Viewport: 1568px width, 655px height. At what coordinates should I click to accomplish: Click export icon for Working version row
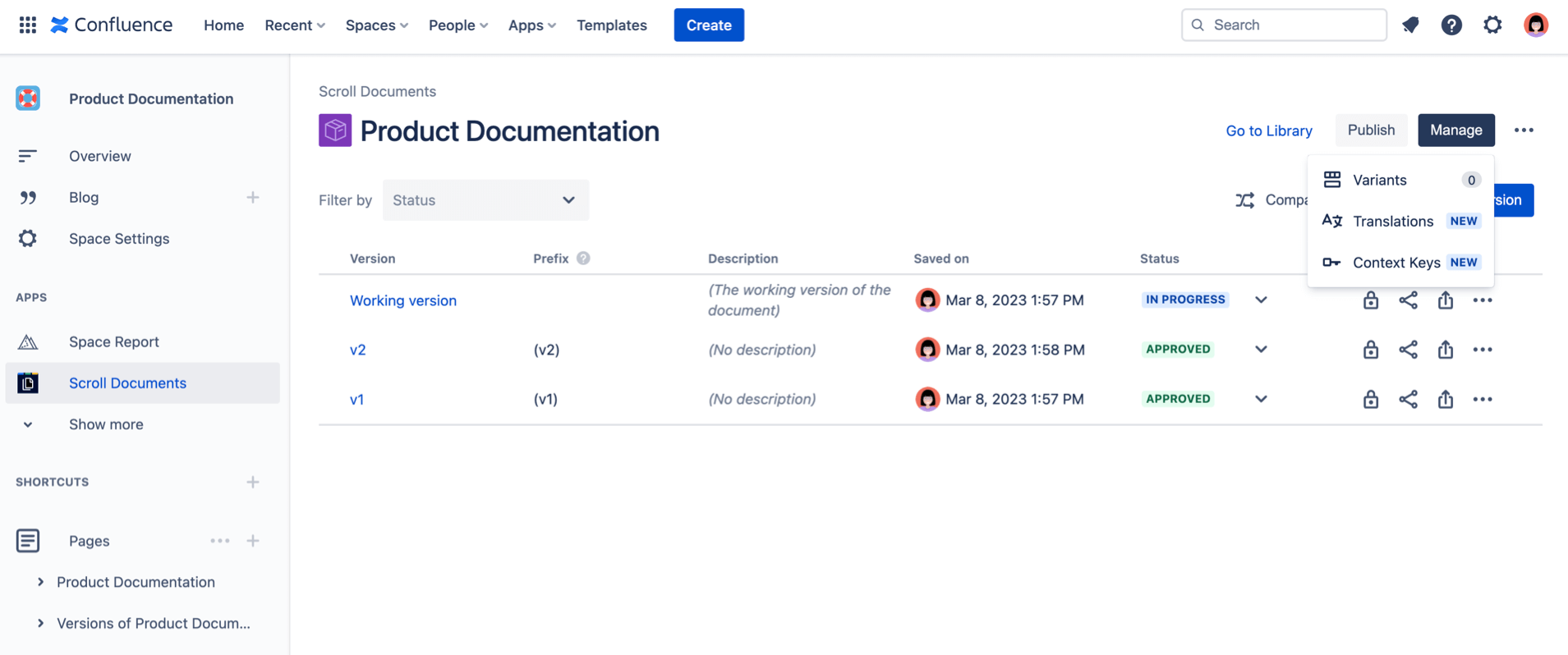pos(1446,300)
